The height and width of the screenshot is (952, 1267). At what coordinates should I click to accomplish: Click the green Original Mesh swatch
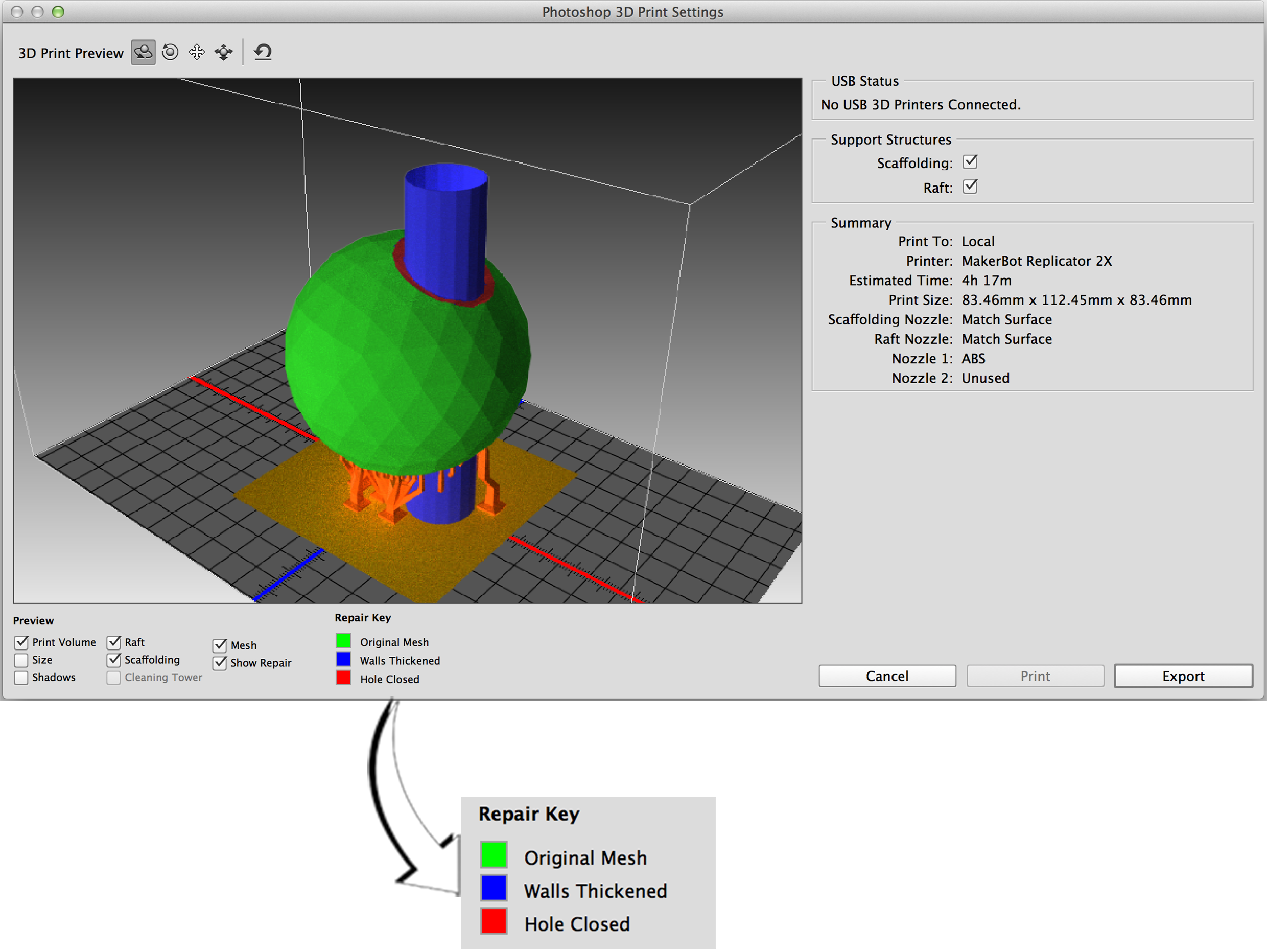[x=343, y=640]
